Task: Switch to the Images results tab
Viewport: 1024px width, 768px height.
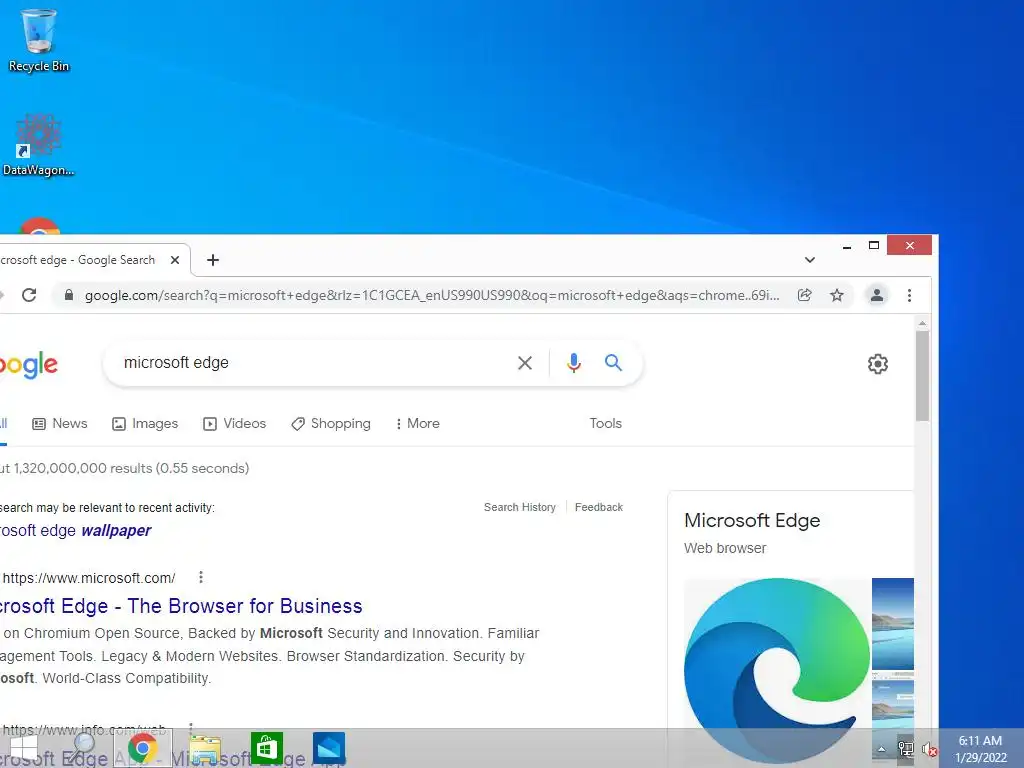Action: pos(145,424)
